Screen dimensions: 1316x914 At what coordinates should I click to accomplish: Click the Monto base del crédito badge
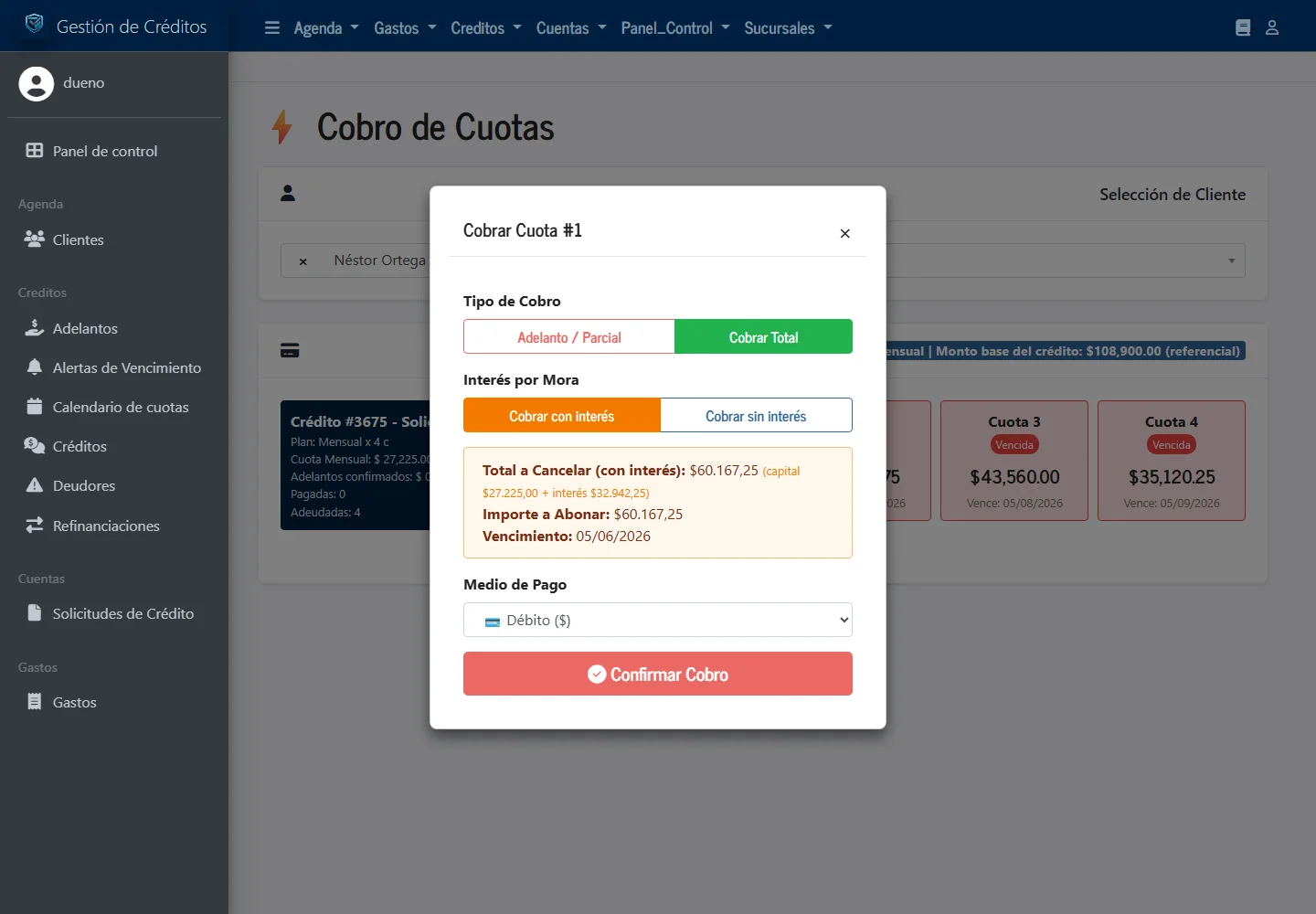(x=1065, y=351)
